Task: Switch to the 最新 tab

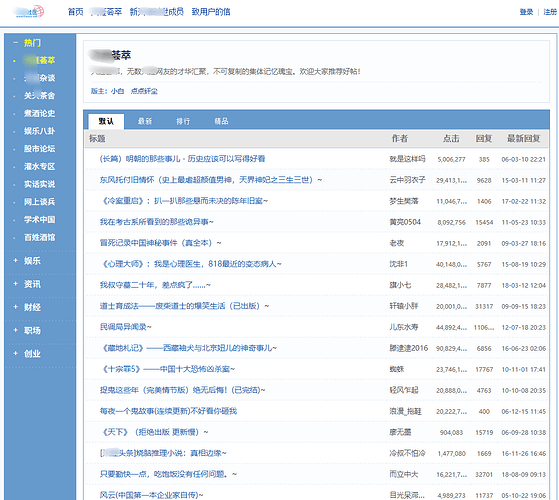Action: point(145,121)
